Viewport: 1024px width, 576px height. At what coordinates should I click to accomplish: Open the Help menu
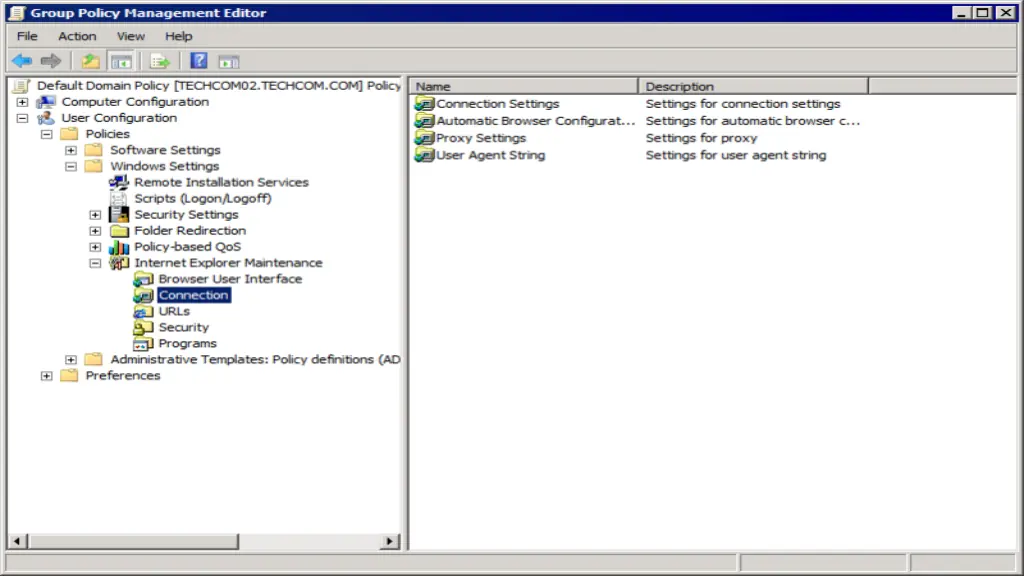178,36
